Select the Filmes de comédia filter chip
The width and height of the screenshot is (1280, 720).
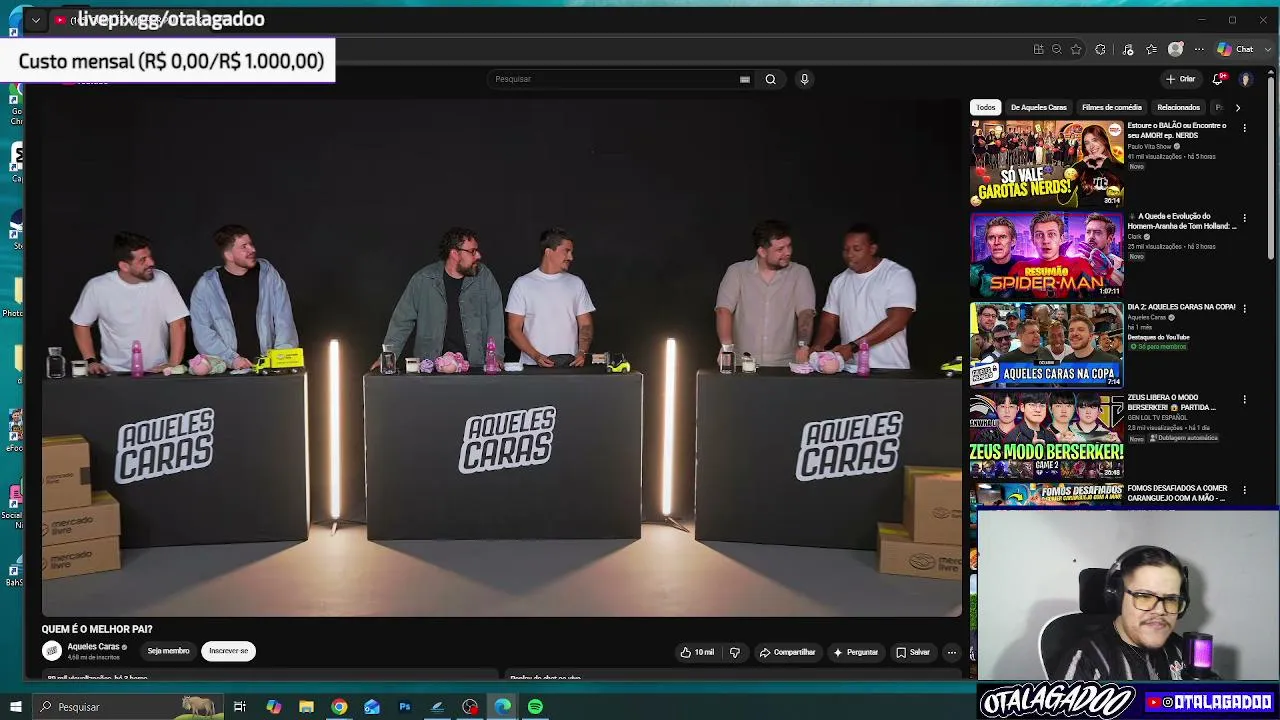pos(1112,107)
